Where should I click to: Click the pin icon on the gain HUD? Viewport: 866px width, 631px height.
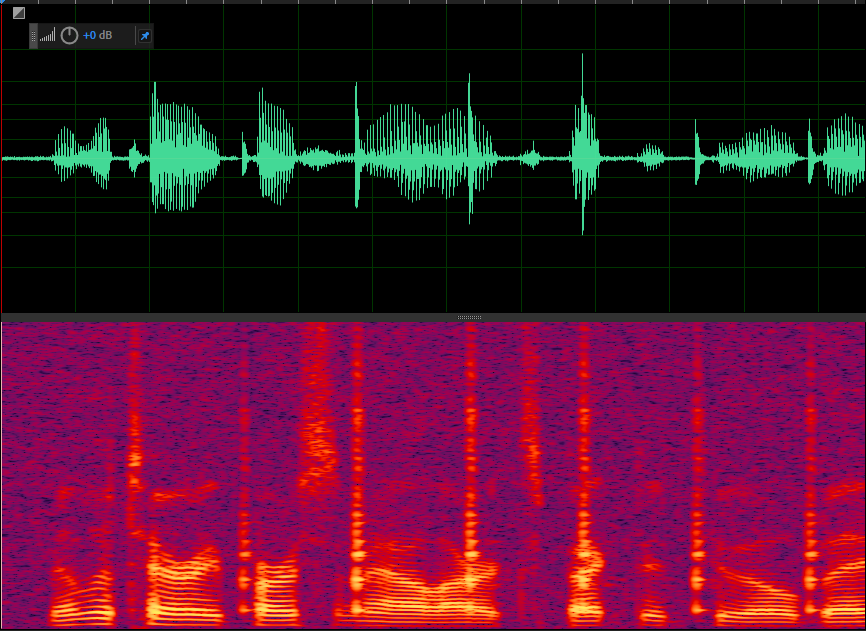144,36
